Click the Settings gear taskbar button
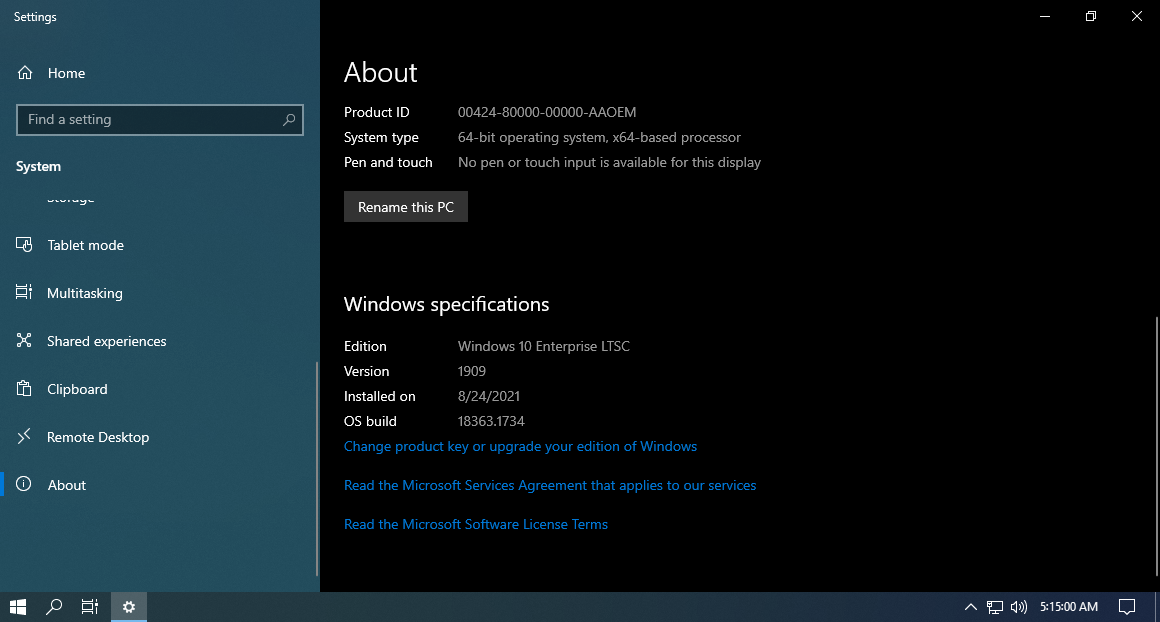The width and height of the screenshot is (1160, 622). coord(129,607)
